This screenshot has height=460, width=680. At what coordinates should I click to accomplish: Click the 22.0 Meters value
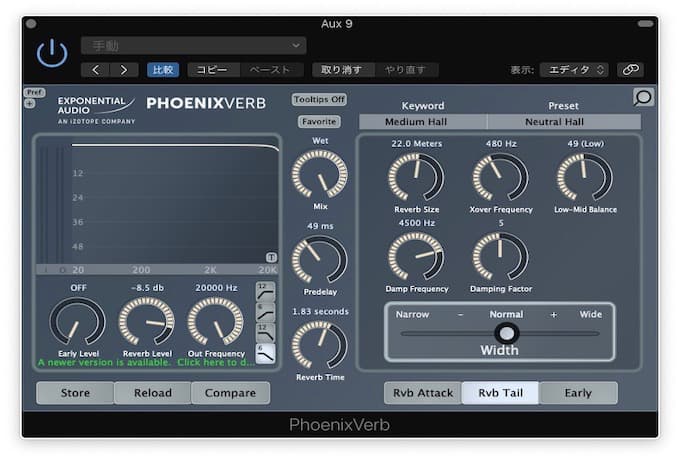(x=417, y=144)
